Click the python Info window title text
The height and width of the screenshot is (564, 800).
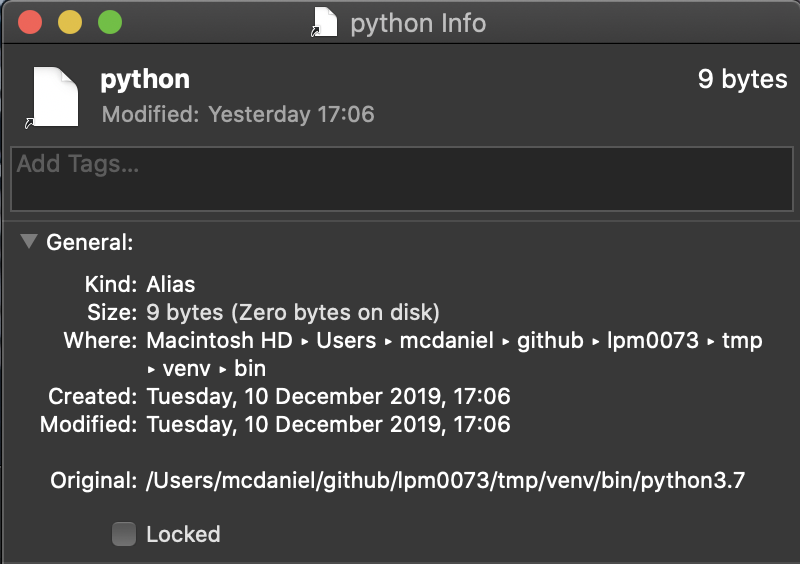(418, 23)
